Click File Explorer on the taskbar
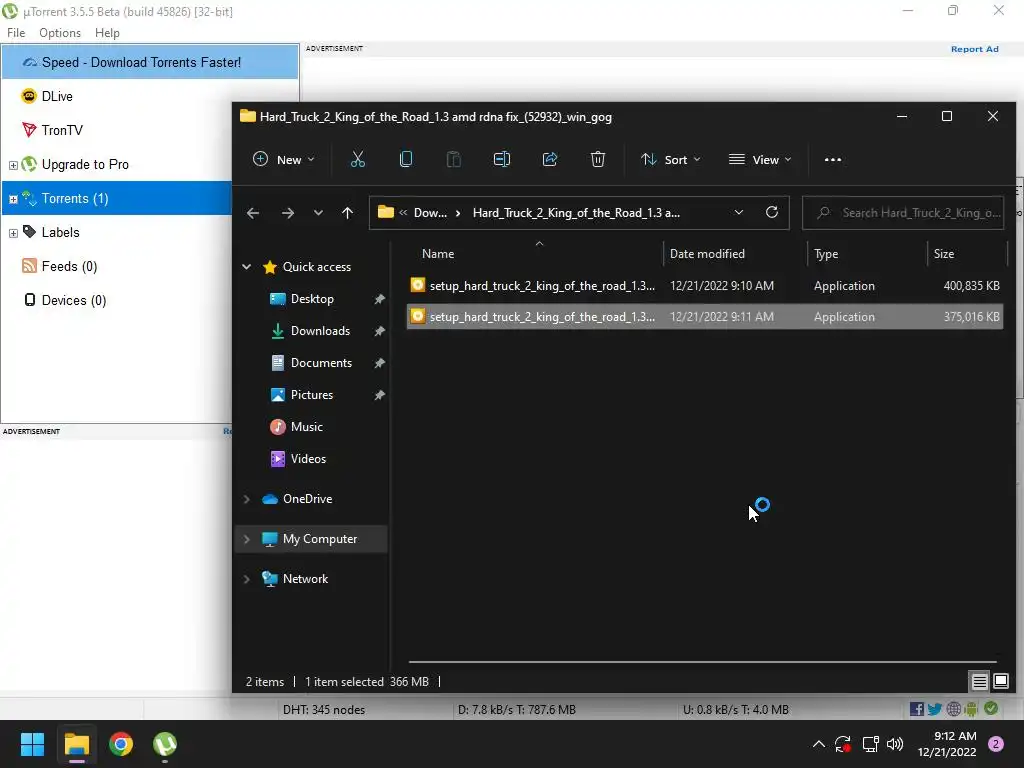 pos(76,744)
